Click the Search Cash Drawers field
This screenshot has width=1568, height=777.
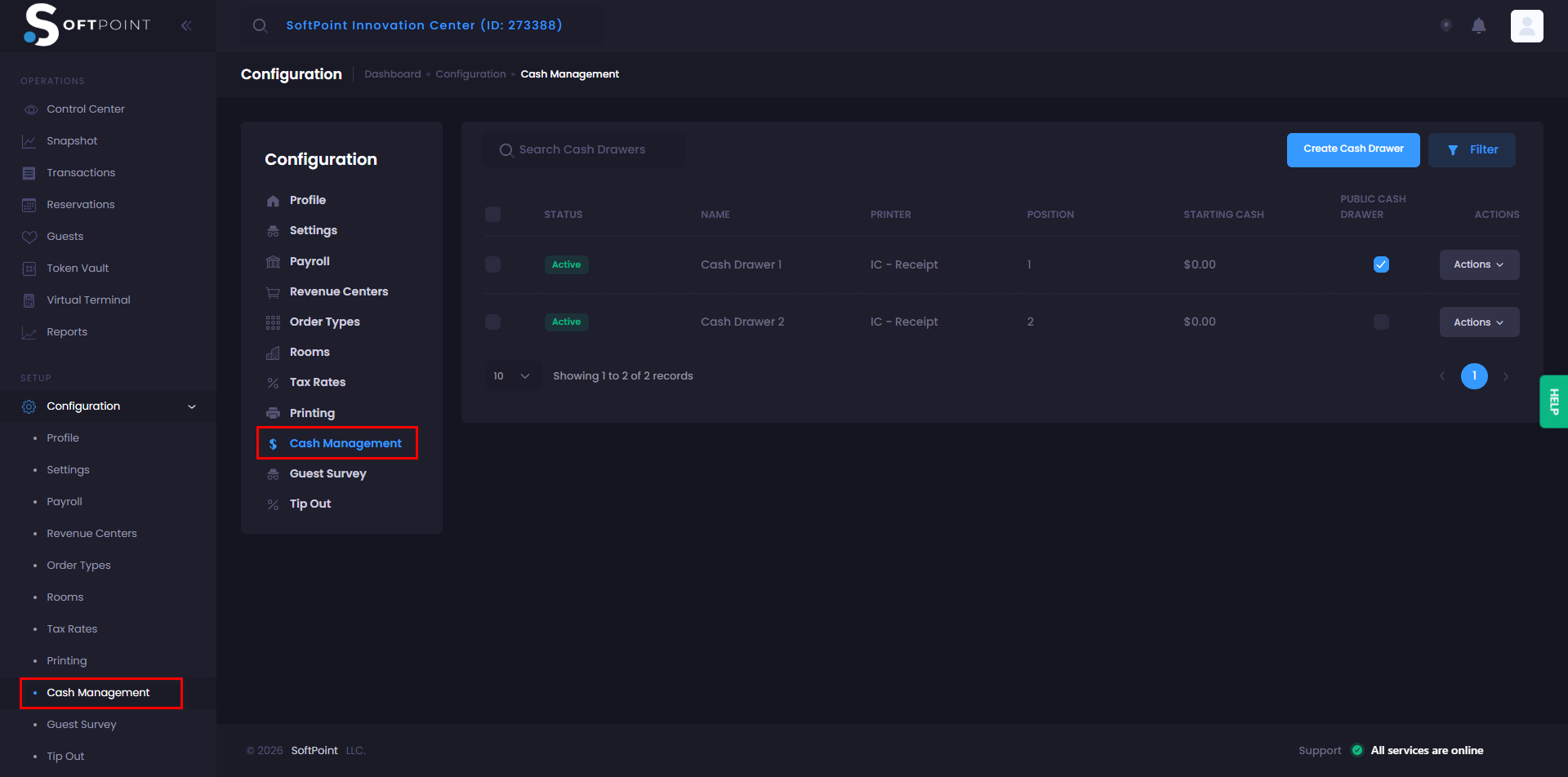[x=582, y=150]
